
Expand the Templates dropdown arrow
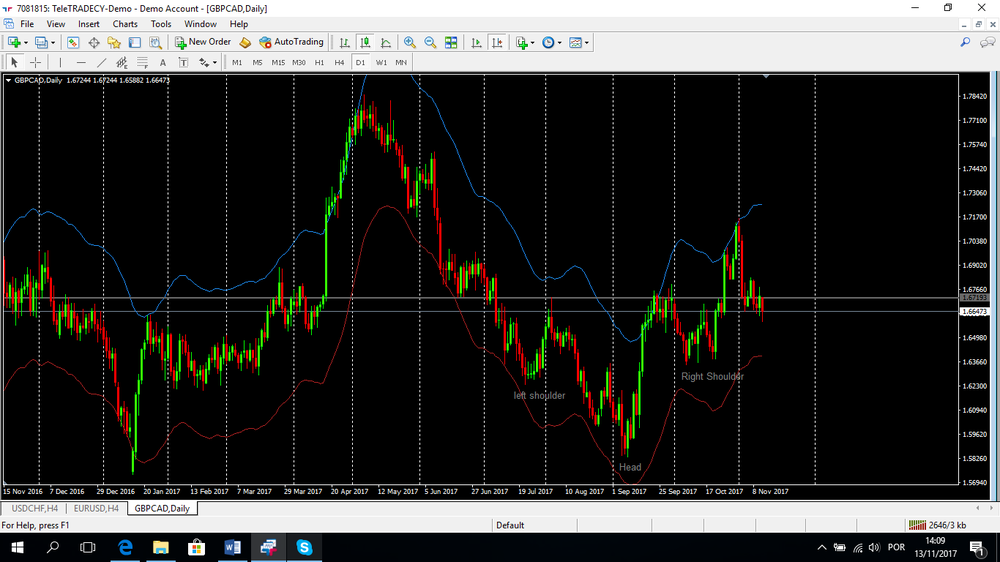point(587,43)
